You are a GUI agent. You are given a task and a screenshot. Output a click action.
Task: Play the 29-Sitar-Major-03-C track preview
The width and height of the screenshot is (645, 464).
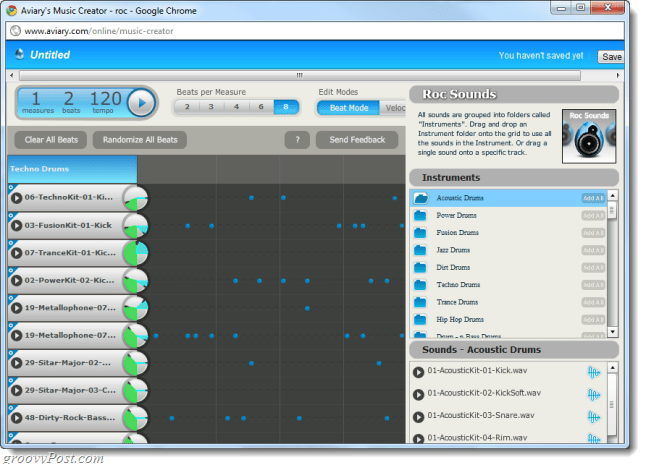(x=16, y=390)
